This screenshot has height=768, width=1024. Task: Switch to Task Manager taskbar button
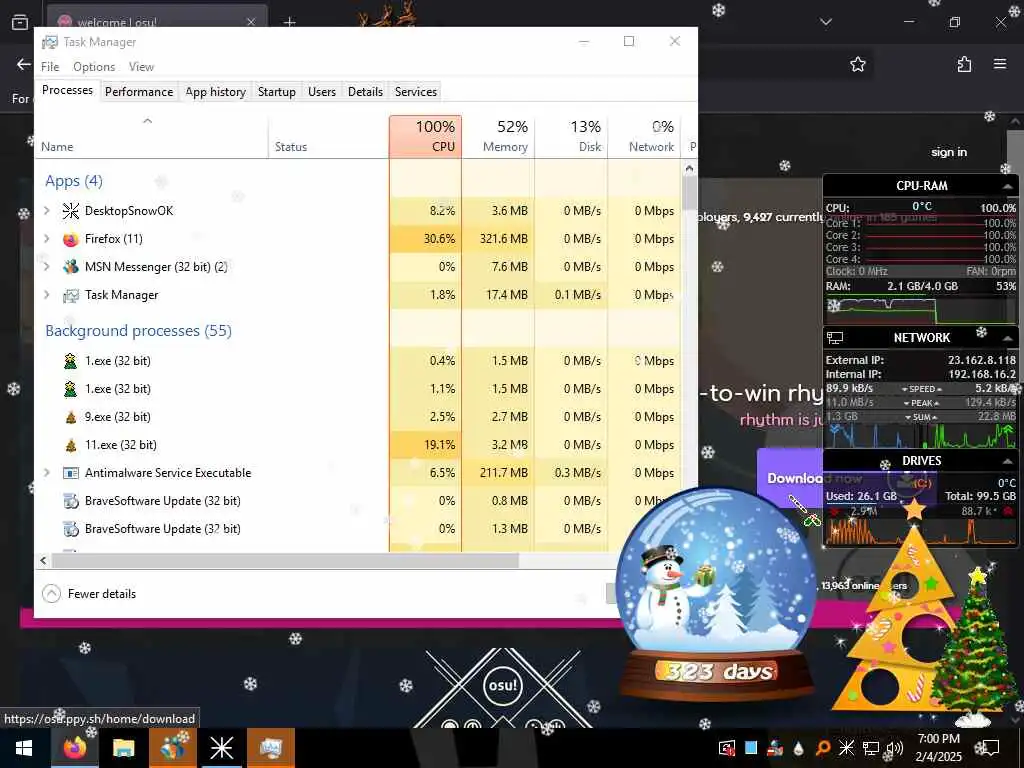click(x=270, y=748)
